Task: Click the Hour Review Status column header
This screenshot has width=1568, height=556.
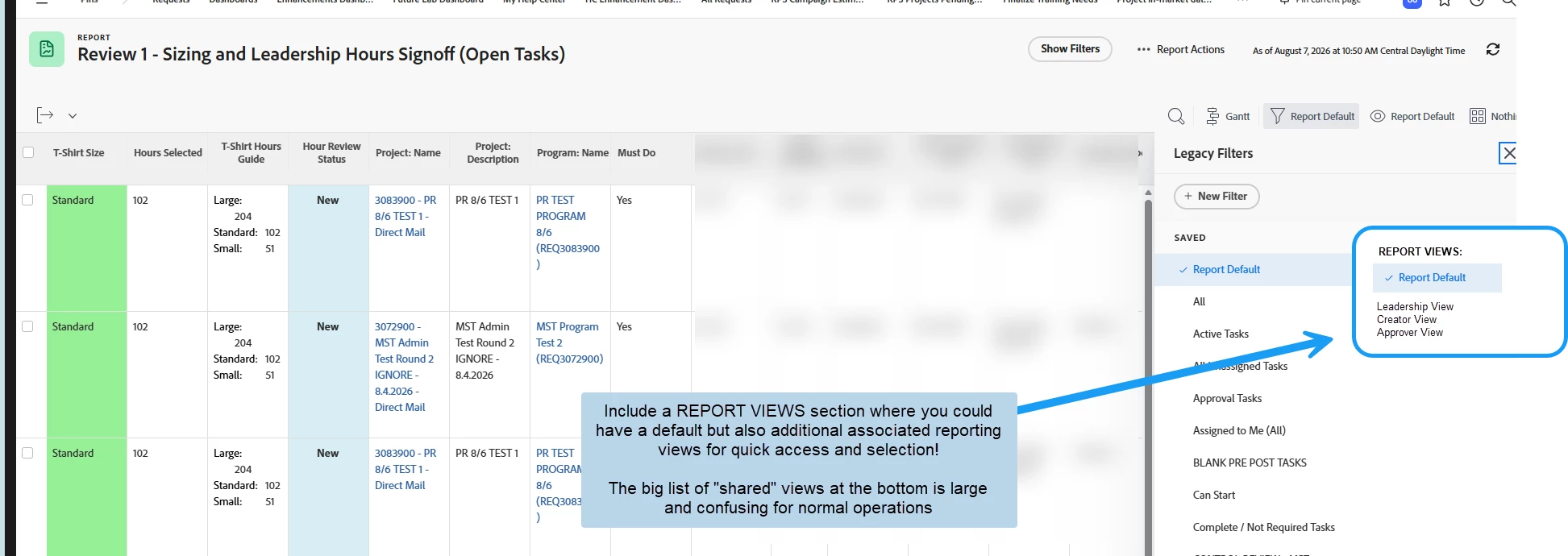Action: [x=331, y=152]
